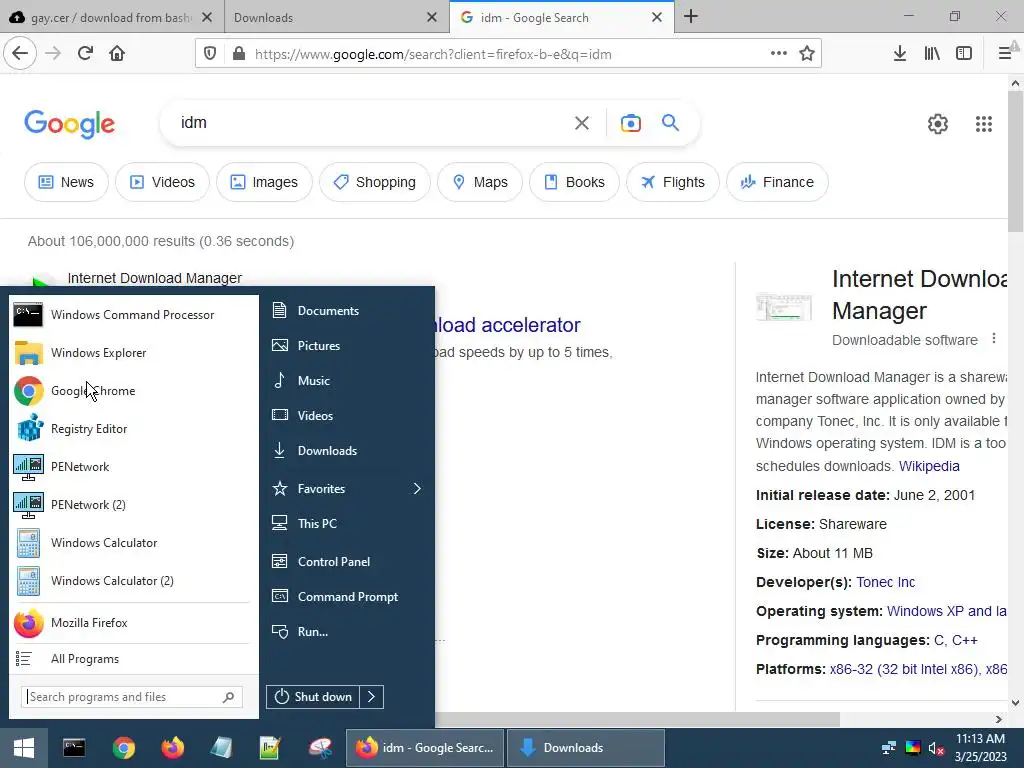
Task: Open Windows Calculator (2) entry
Action: (x=133, y=581)
